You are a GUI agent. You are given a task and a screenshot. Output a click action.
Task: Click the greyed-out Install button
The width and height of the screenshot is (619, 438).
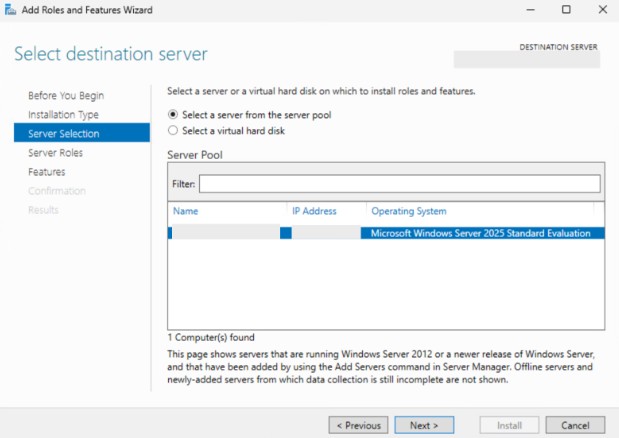tap(509, 425)
